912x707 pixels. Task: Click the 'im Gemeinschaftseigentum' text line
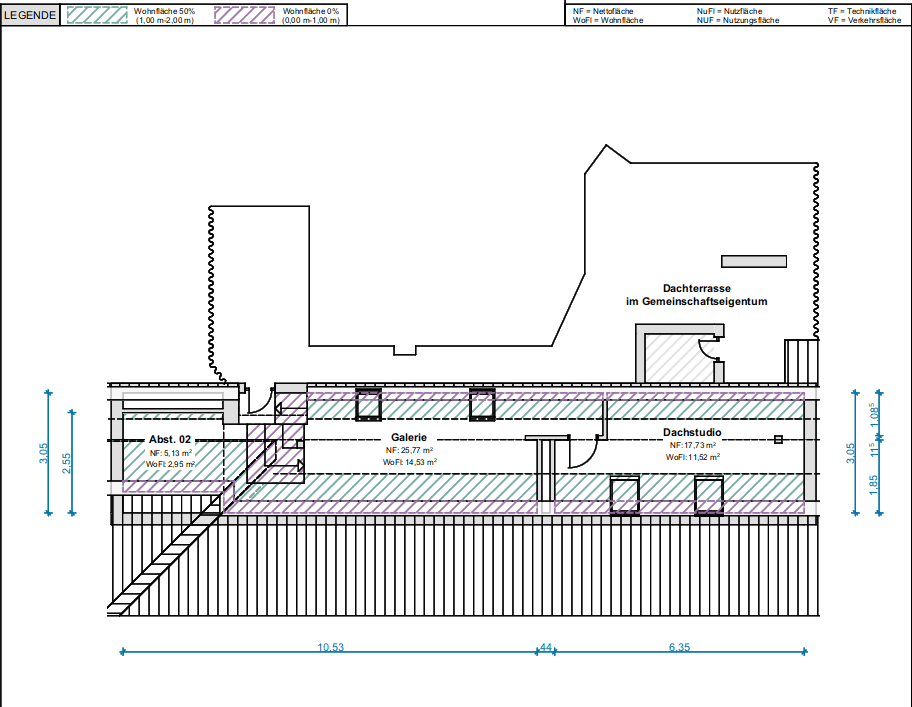pyautogui.click(x=697, y=301)
